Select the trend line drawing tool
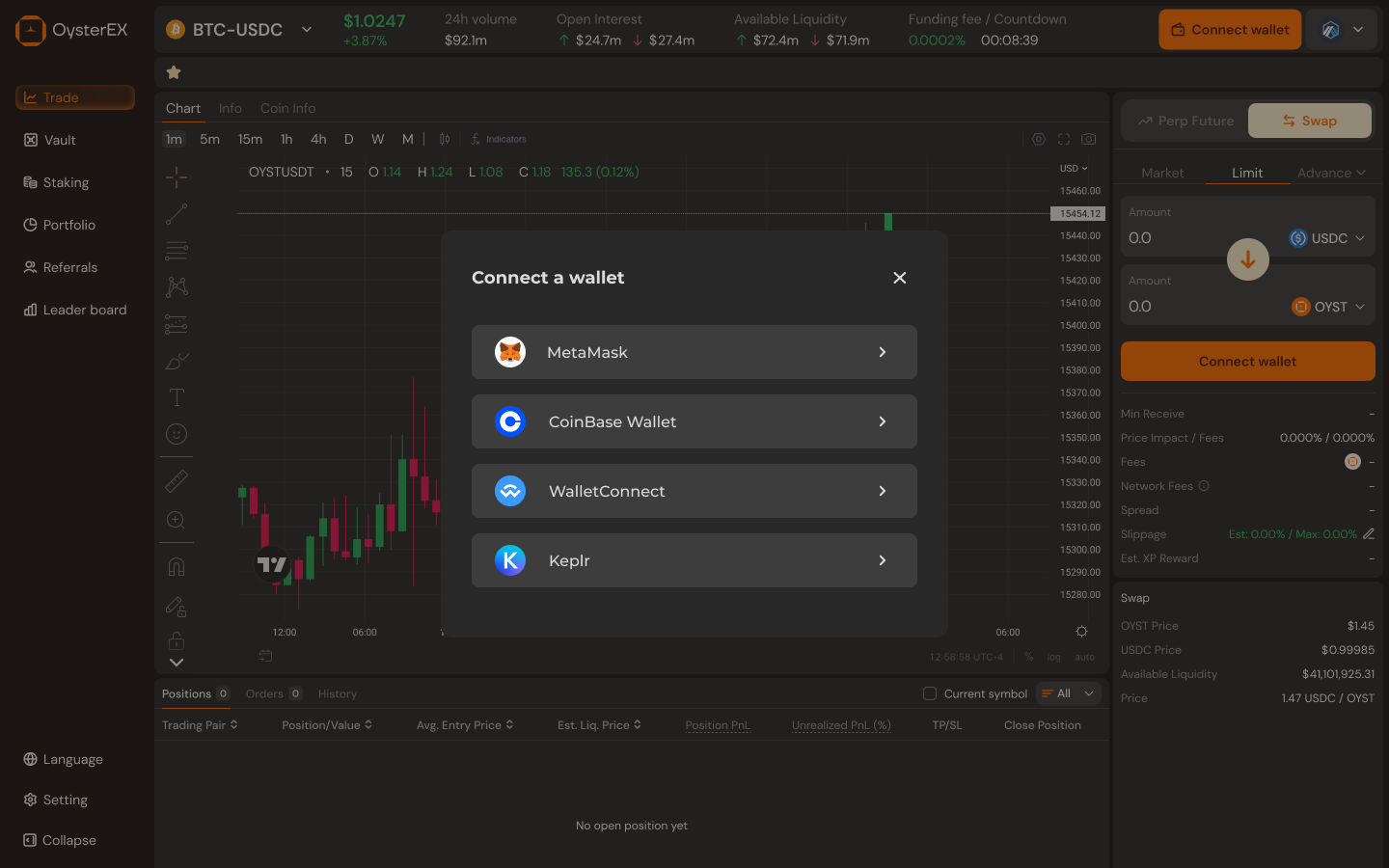The image size is (1389, 868). (177, 213)
